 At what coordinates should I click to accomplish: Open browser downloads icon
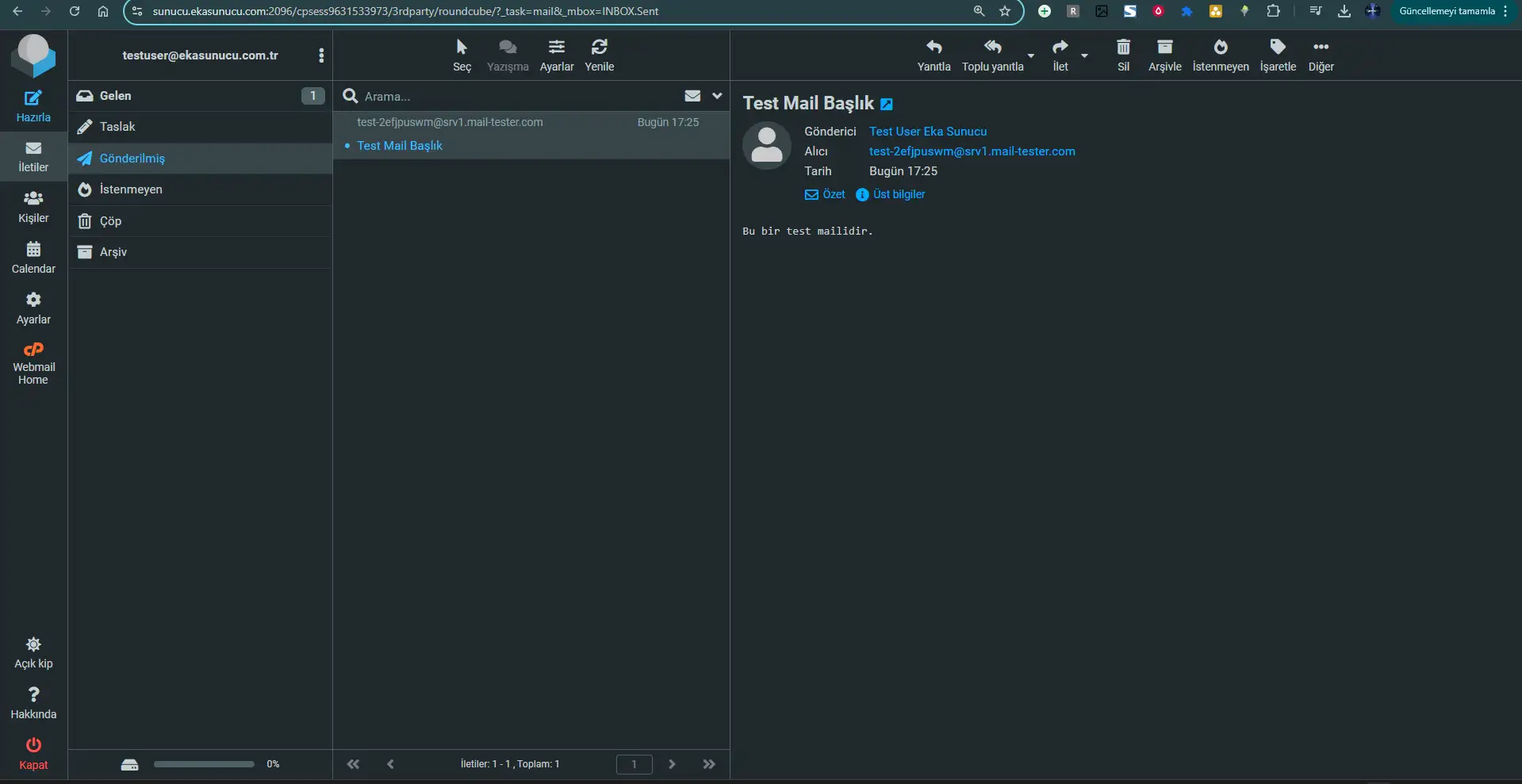1344,11
